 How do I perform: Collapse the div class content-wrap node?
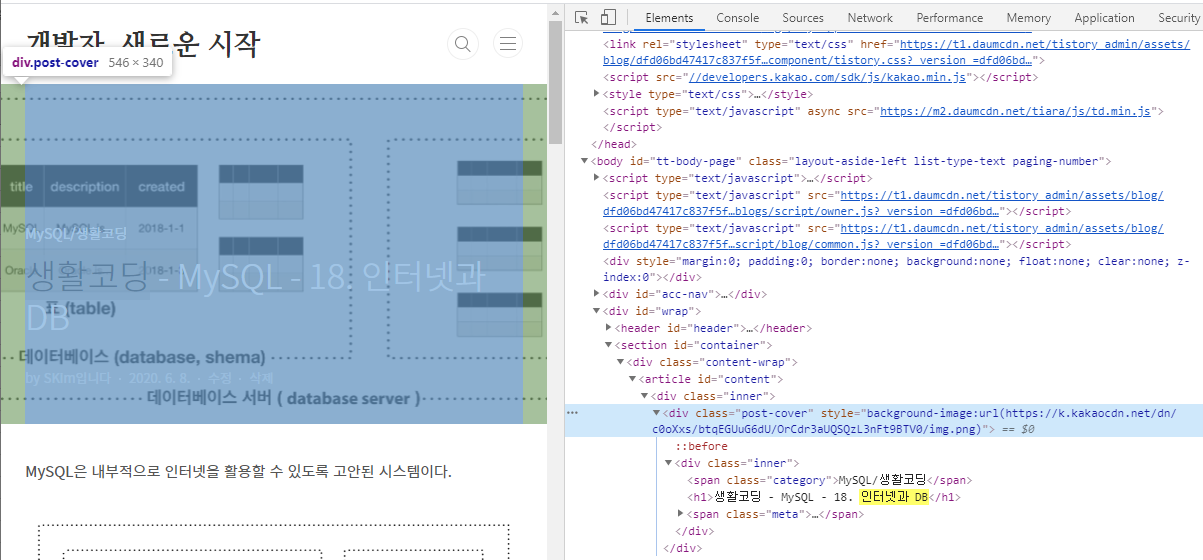click(x=621, y=362)
